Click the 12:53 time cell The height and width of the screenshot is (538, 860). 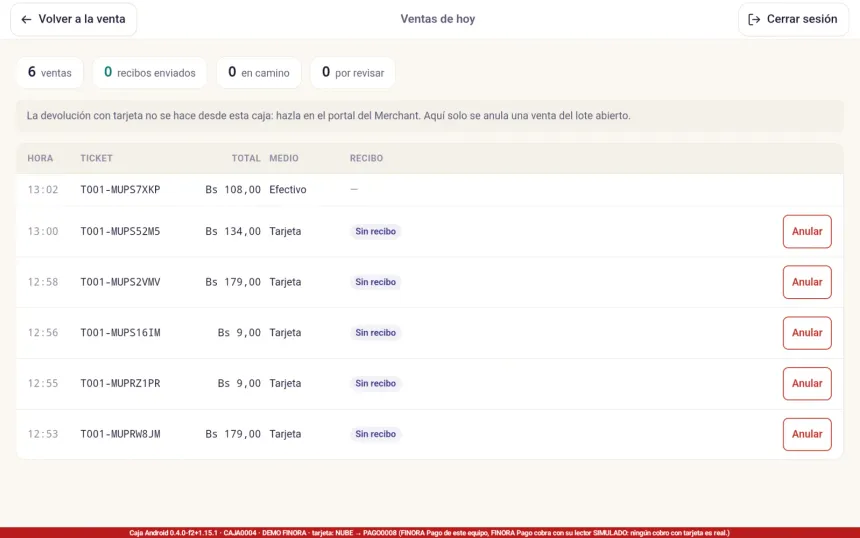tap(43, 434)
